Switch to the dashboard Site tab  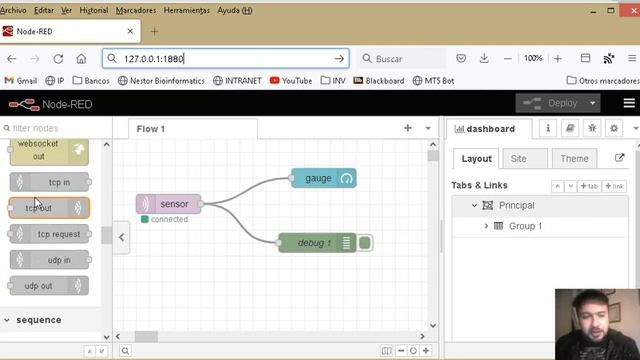pyautogui.click(x=525, y=159)
